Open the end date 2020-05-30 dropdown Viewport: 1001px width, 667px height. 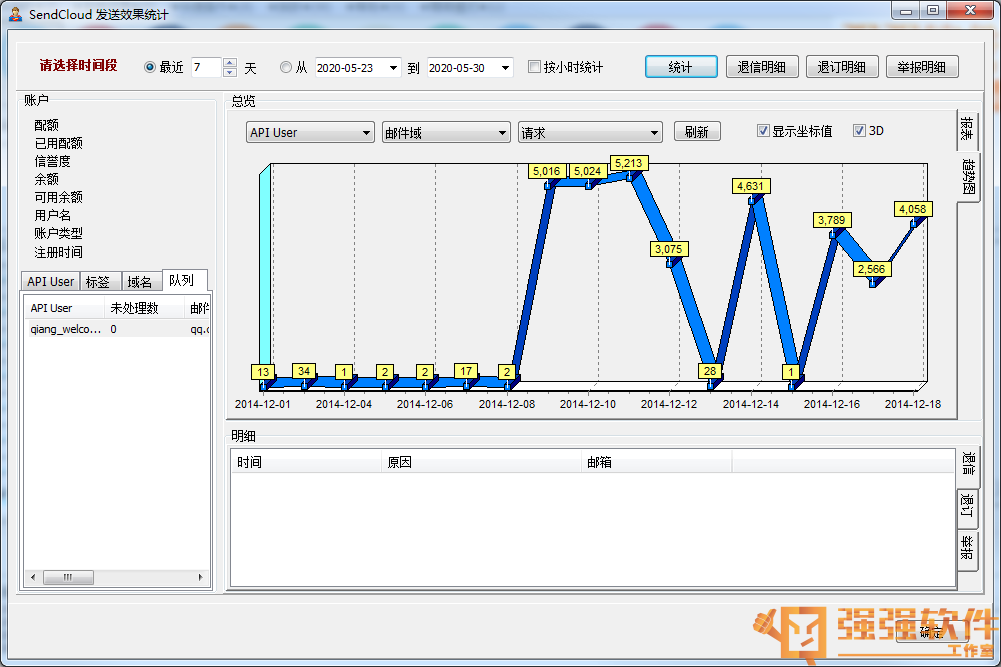(506, 68)
